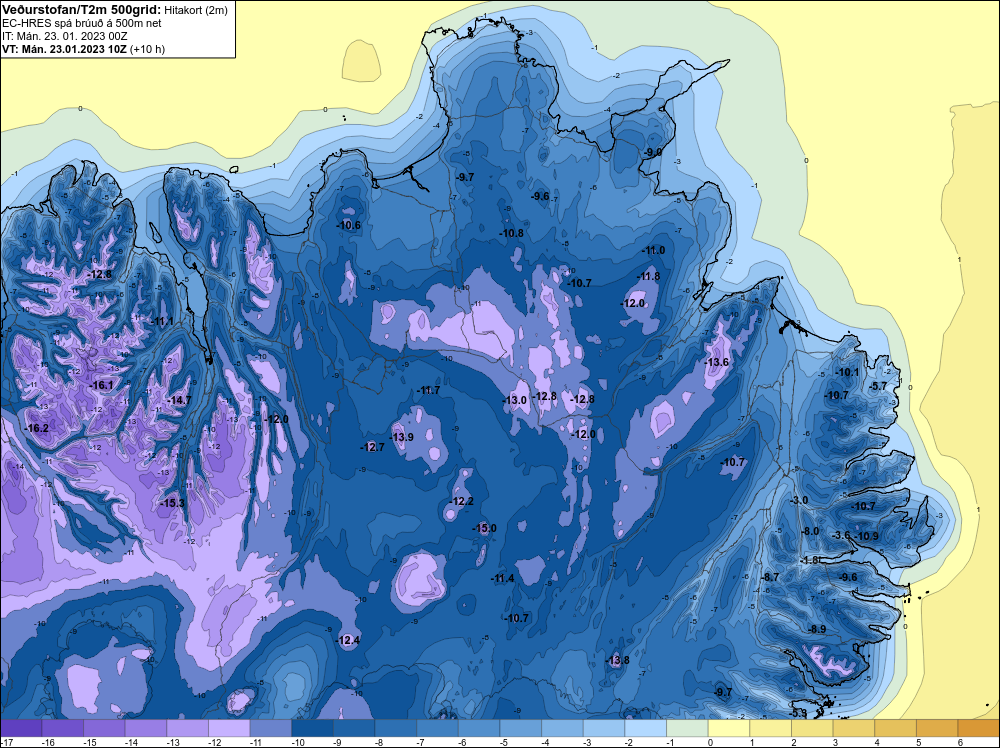Select the -14.7 temperature value

pyautogui.click(x=179, y=400)
